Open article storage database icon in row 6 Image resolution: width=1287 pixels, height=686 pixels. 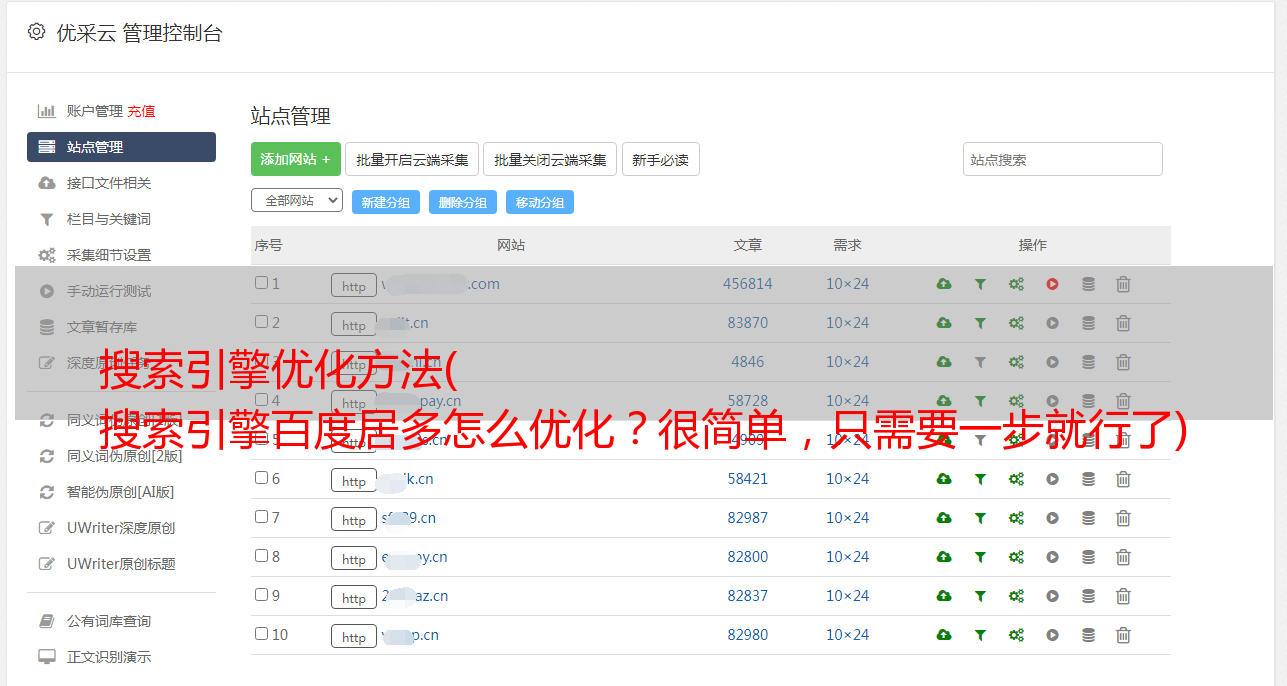[x=1088, y=479]
